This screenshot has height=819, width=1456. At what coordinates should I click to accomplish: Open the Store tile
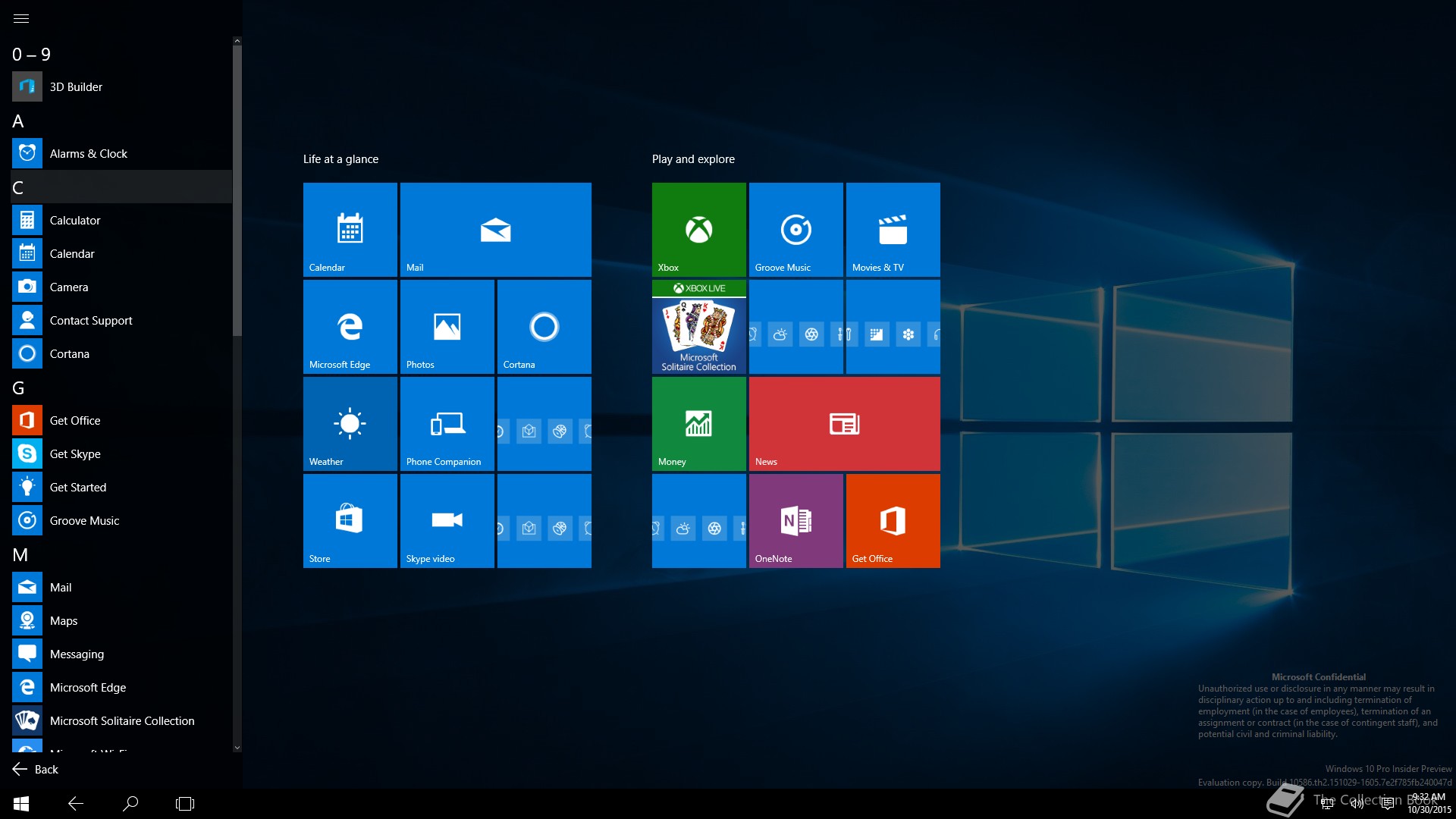coord(350,521)
